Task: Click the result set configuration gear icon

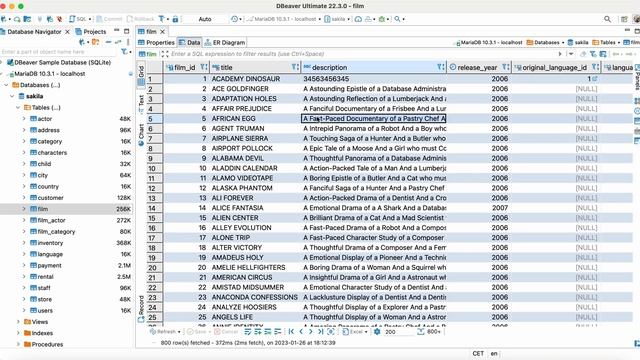Action: (x=377, y=332)
